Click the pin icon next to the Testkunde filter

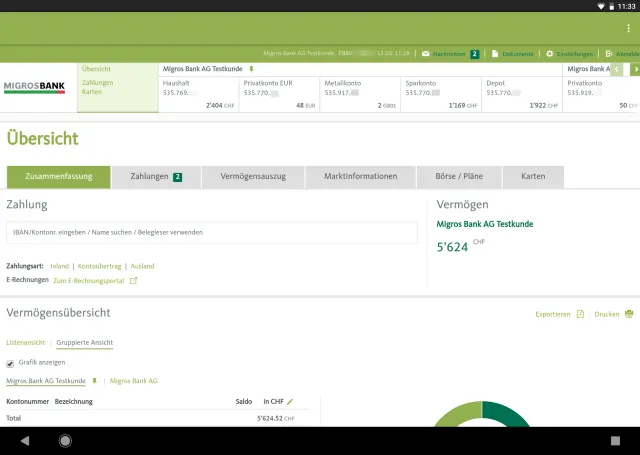pos(94,381)
